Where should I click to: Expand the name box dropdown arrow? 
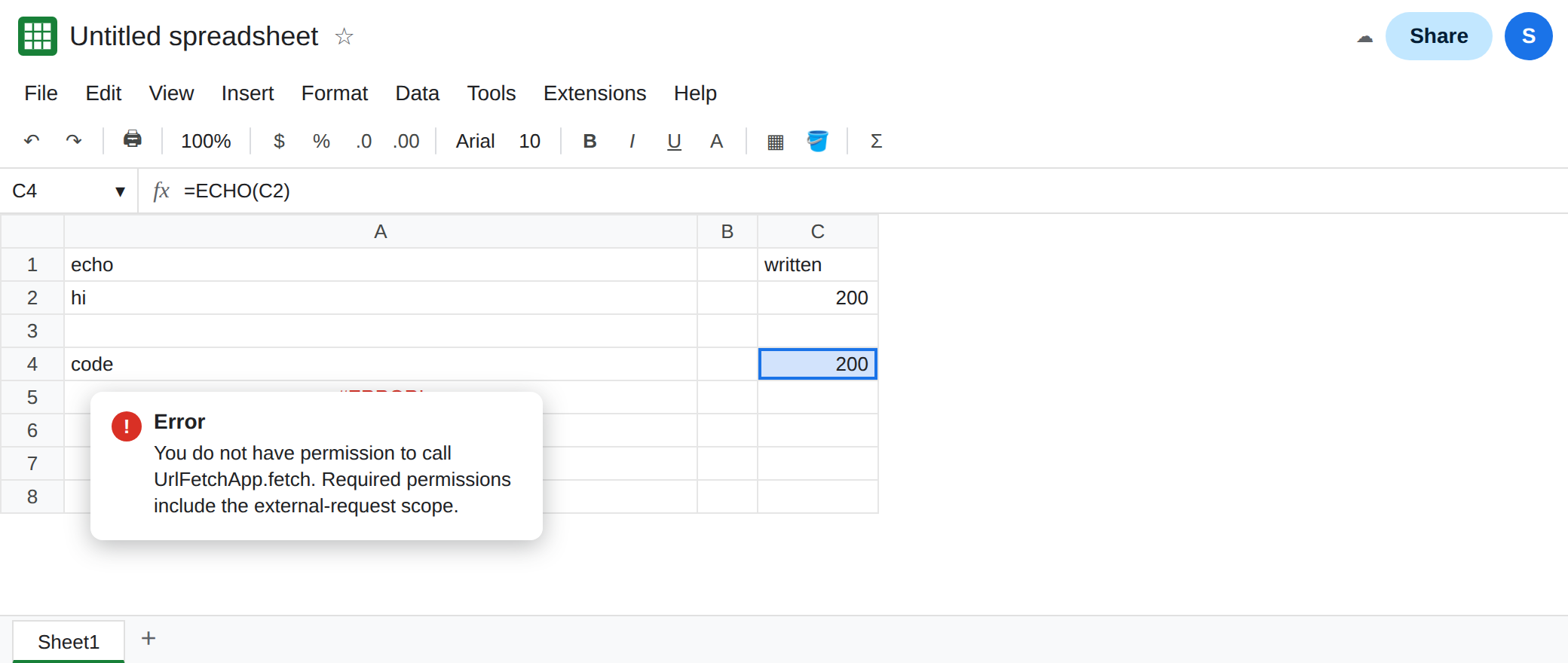(x=120, y=191)
